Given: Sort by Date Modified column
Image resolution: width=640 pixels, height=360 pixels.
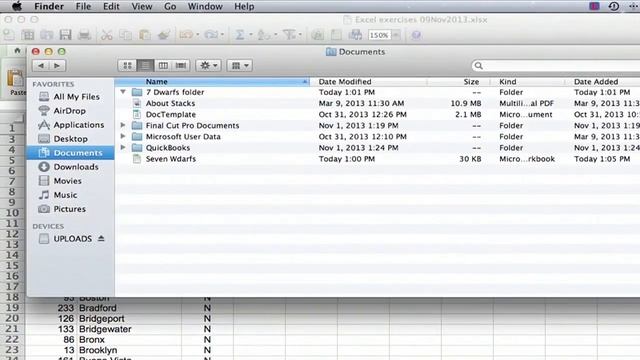Looking at the screenshot, I should point(369,82).
